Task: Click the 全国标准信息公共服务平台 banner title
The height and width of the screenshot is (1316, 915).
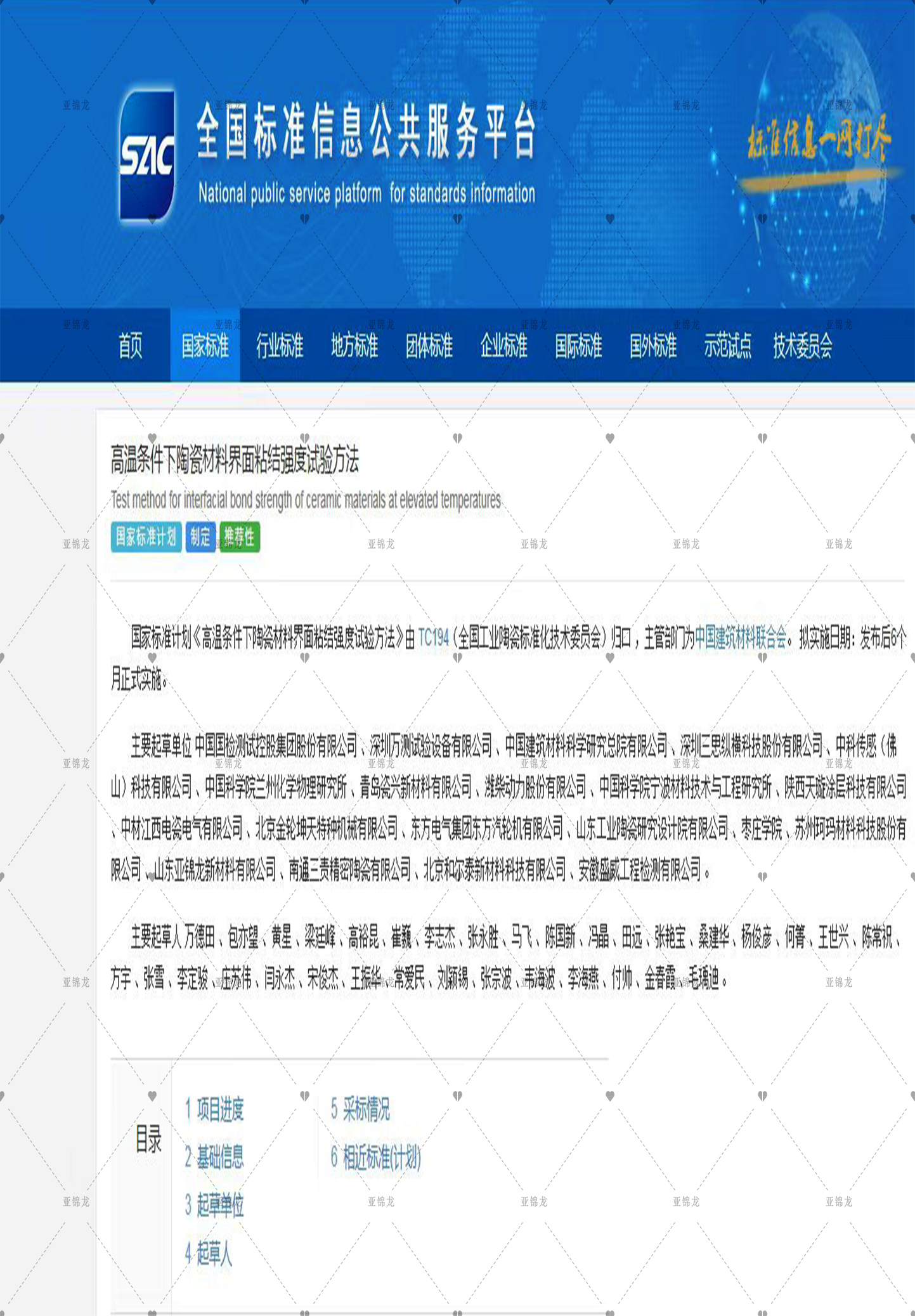Action: (367, 131)
